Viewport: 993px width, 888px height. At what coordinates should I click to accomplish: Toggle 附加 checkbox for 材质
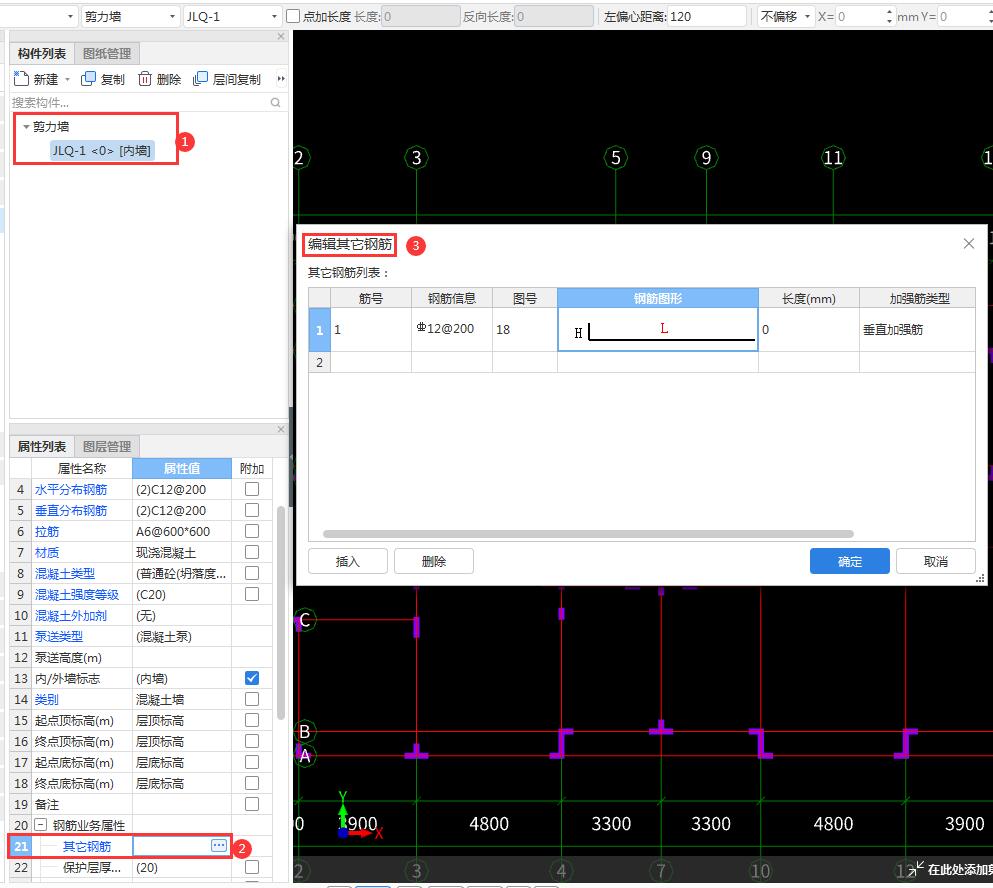(x=252, y=552)
